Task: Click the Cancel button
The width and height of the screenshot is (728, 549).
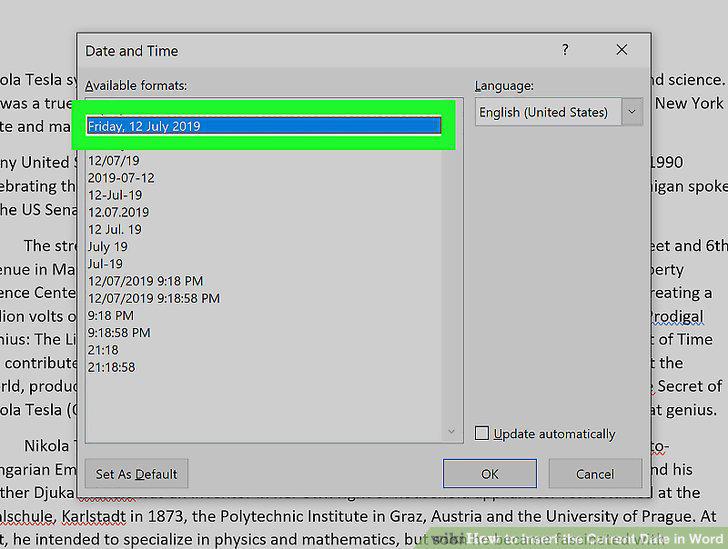Action: pyautogui.click(x=595, y=474)
